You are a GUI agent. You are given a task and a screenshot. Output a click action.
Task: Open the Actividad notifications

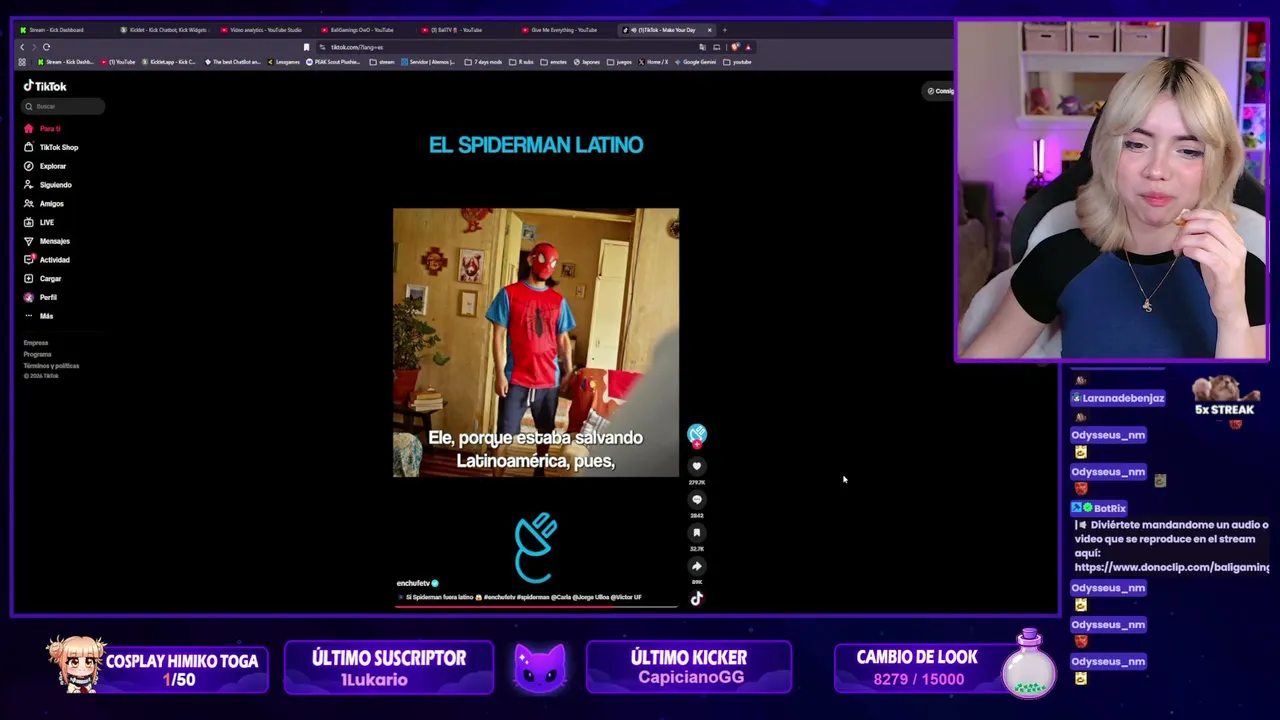(x=55, y=260)
